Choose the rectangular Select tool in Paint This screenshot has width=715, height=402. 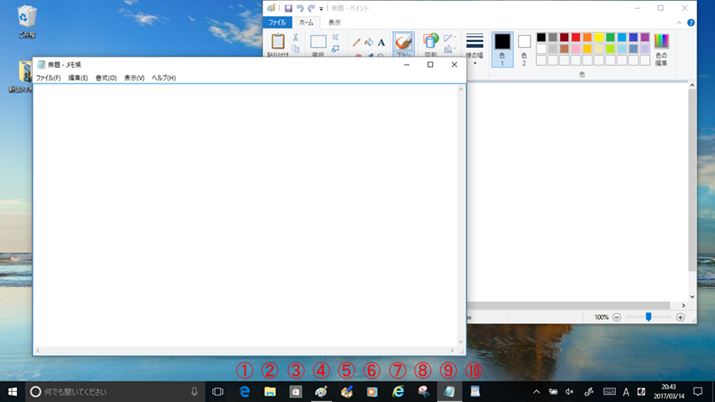[318, 42]
